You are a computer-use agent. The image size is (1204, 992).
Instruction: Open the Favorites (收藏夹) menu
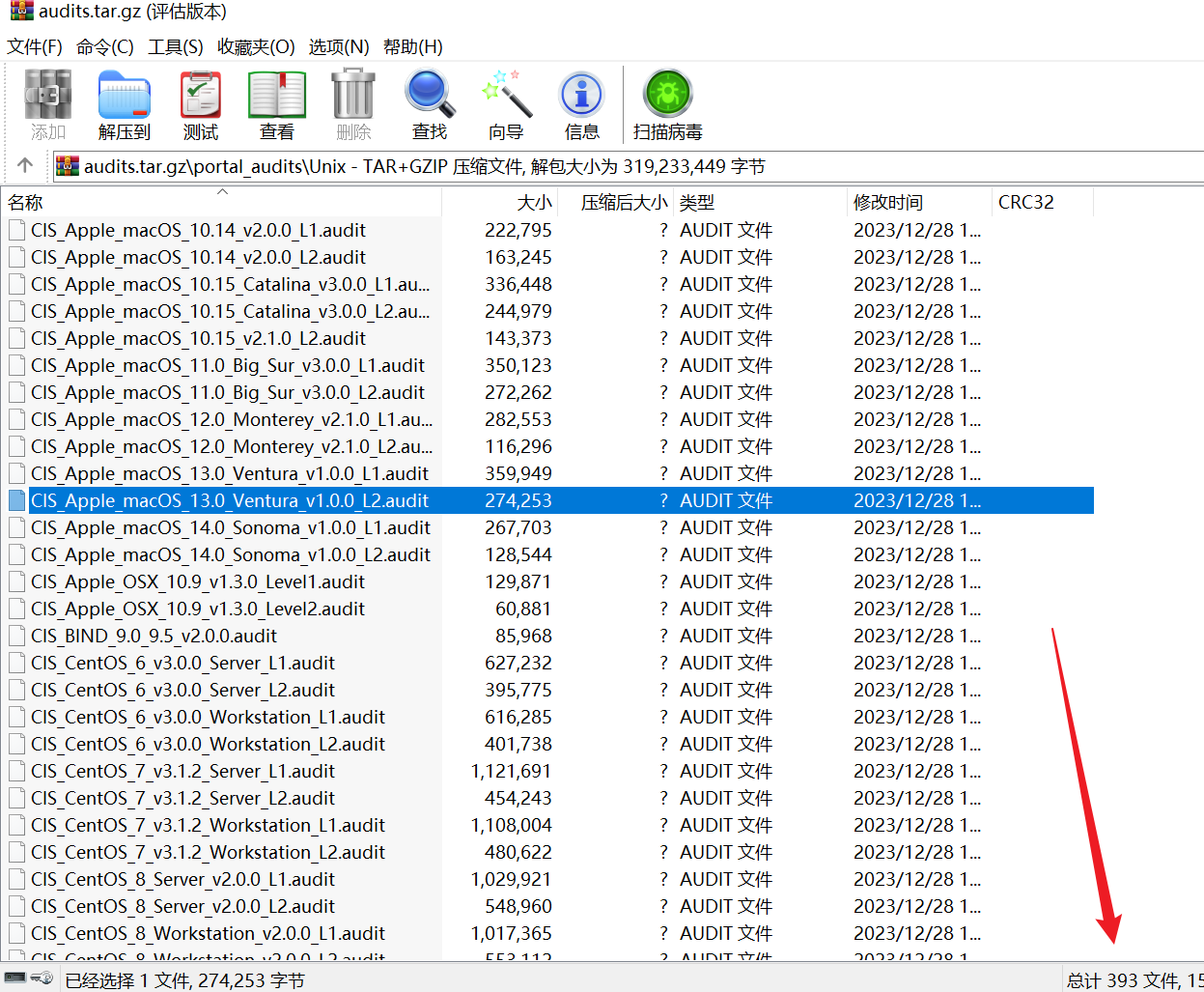pos(256,46)
